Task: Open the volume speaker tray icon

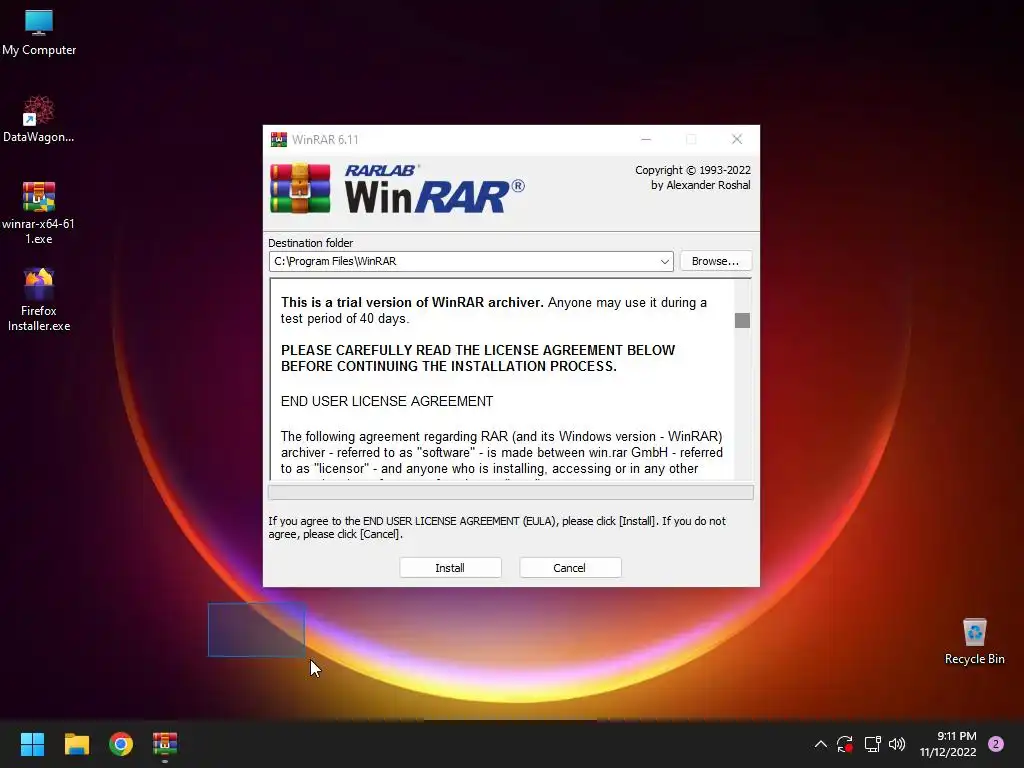Action: pos(897,744)
